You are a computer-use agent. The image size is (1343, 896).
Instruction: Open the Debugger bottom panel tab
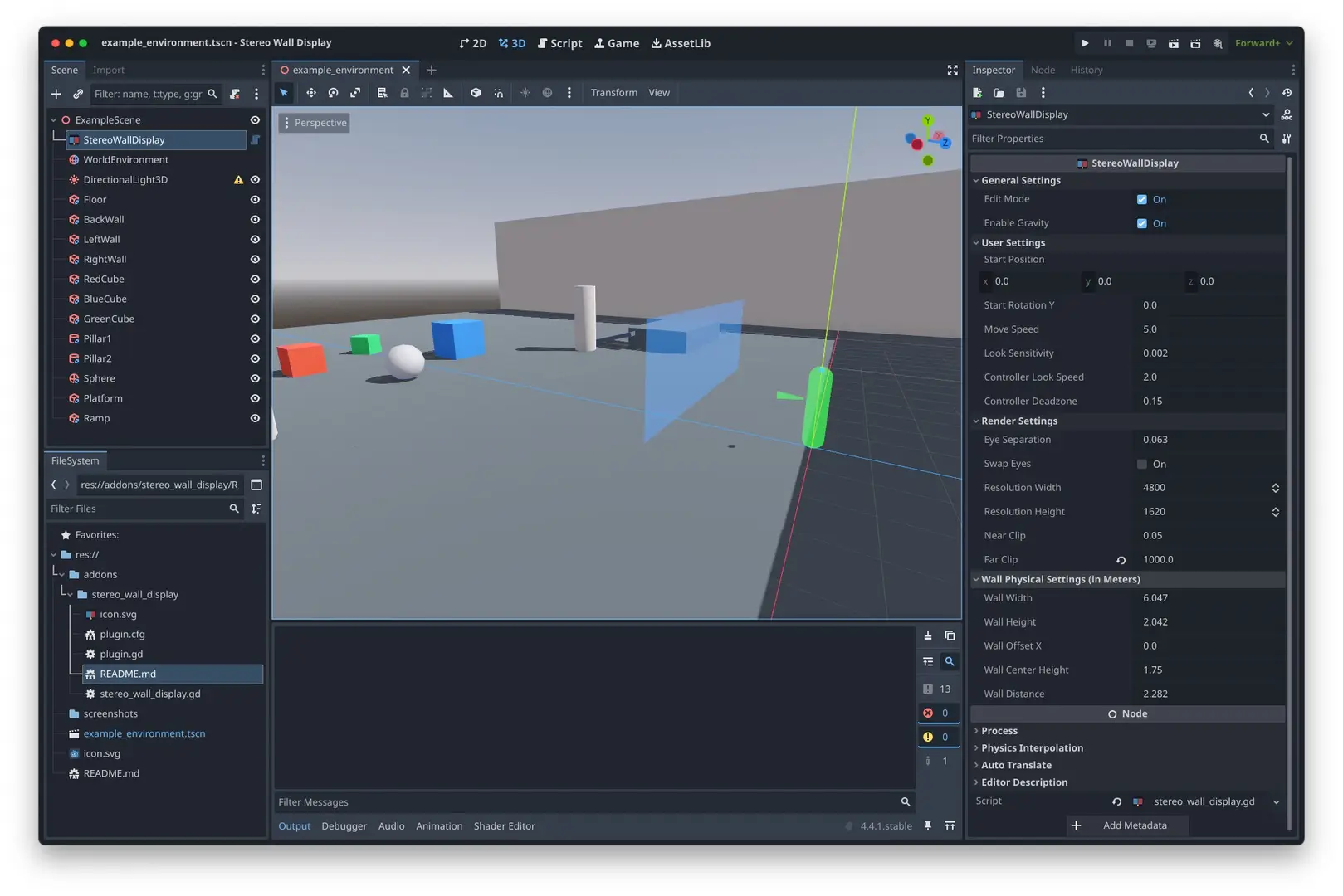tap(344, 826)
